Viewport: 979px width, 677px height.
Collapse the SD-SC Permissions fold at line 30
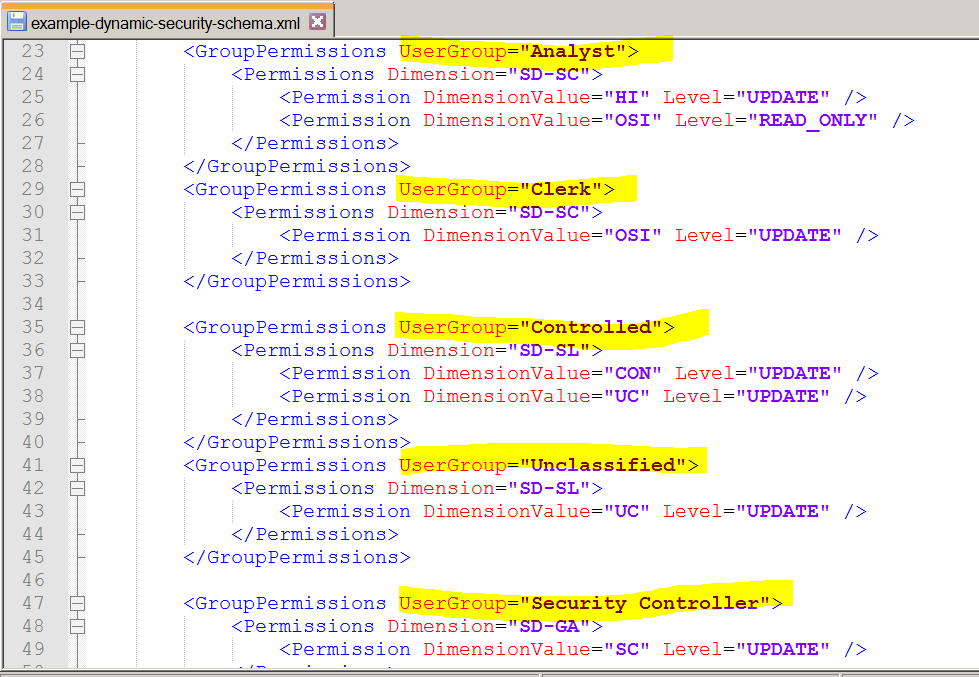pyautogui.click(x=78, y=212)
